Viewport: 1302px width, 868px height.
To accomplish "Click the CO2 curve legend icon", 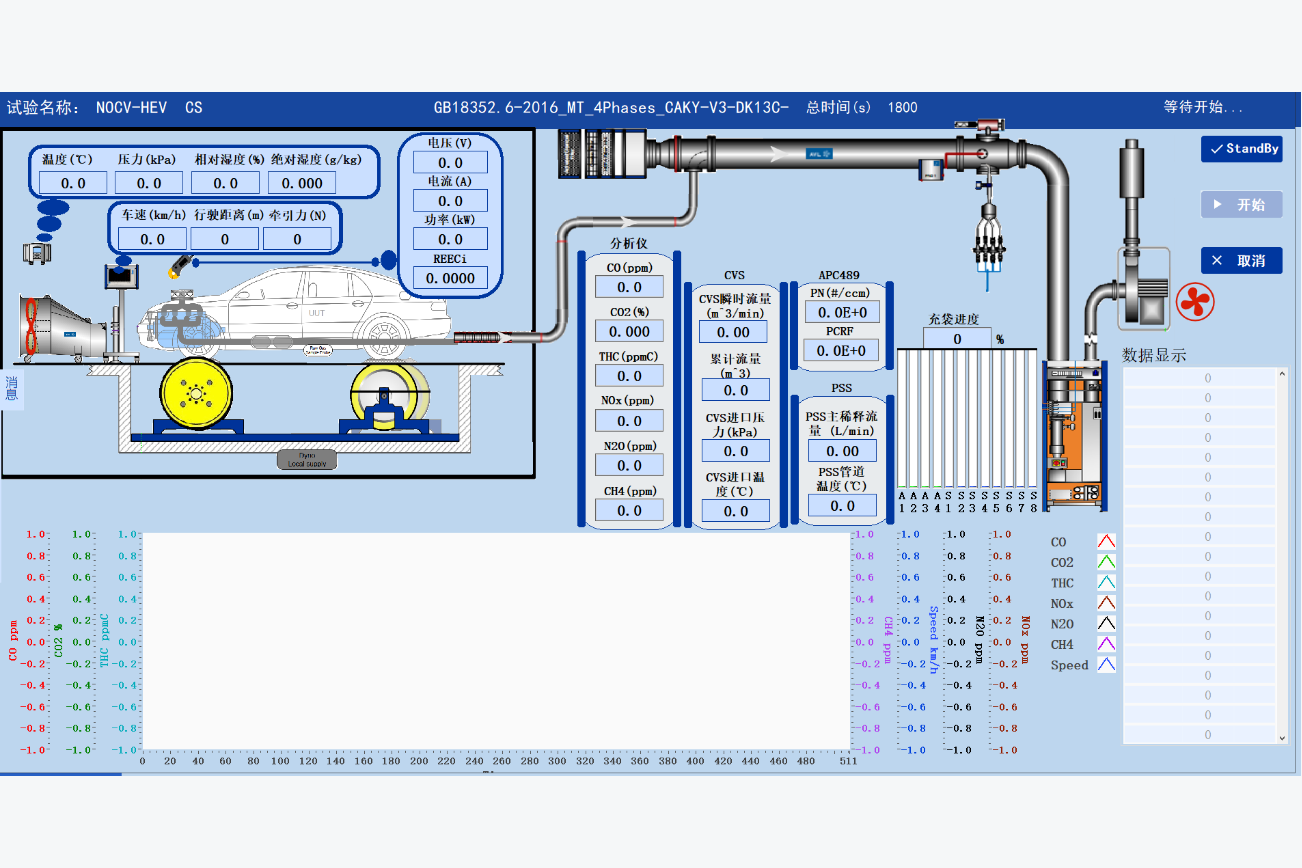I will [1106, 562].
